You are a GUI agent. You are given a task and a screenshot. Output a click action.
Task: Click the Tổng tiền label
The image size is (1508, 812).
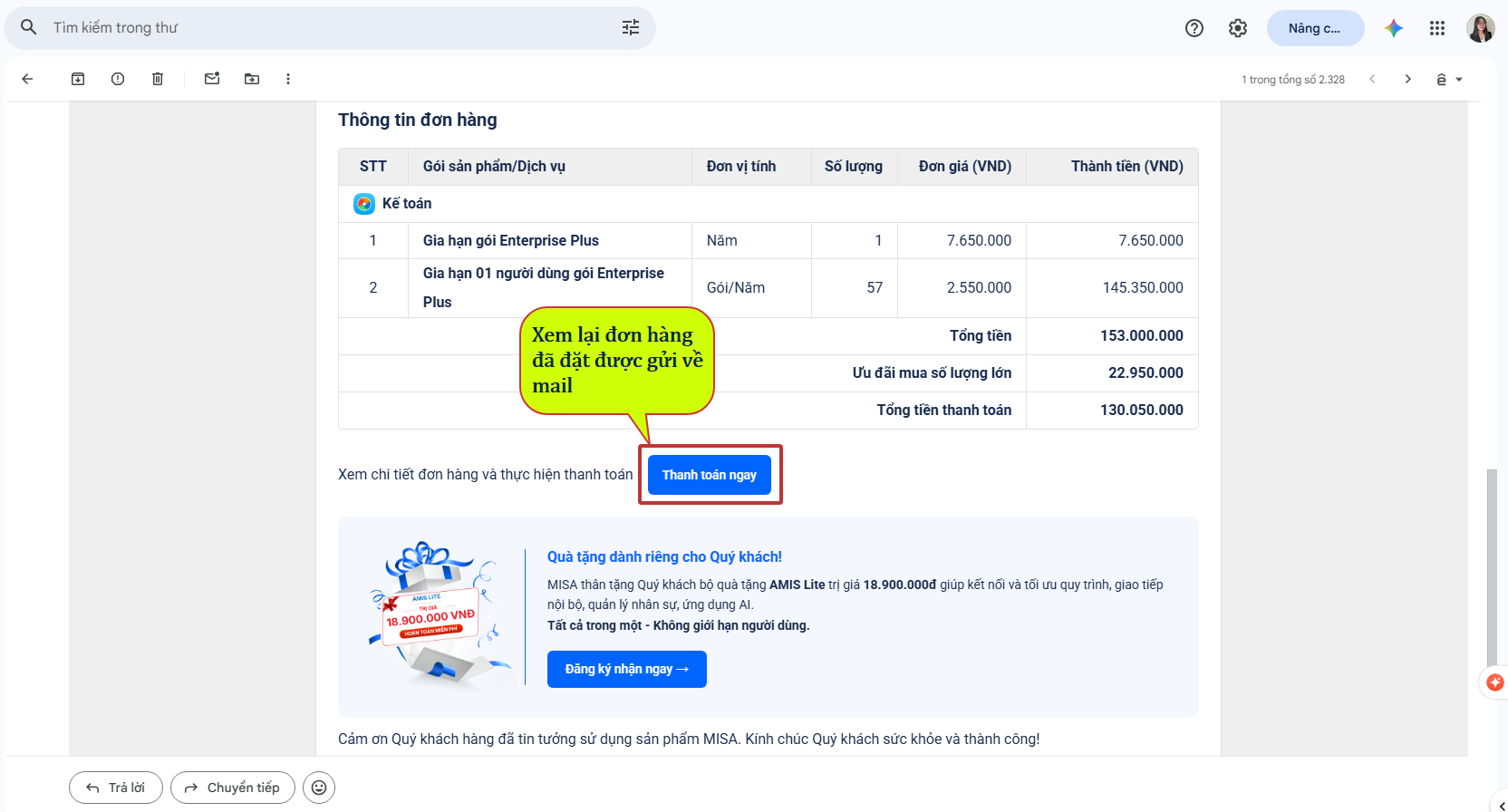pyautogui.click(x=981, y=335)
